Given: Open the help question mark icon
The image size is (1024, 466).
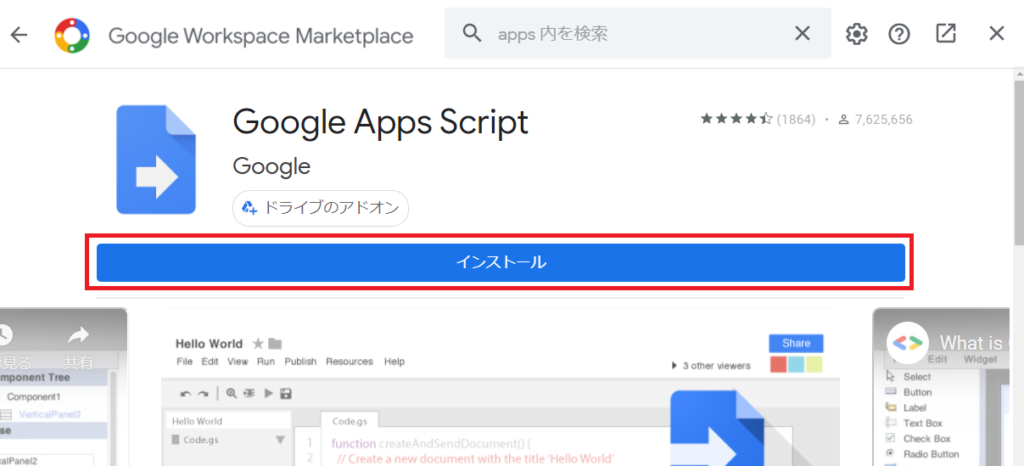Looking at the screenshot, I should pyautogui.click(x=899, y=34).
